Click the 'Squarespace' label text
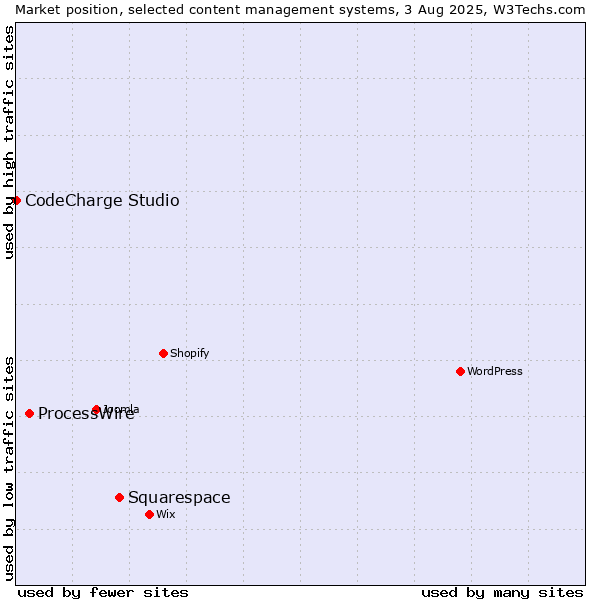The image size is (600, 600). coord(179,498)
